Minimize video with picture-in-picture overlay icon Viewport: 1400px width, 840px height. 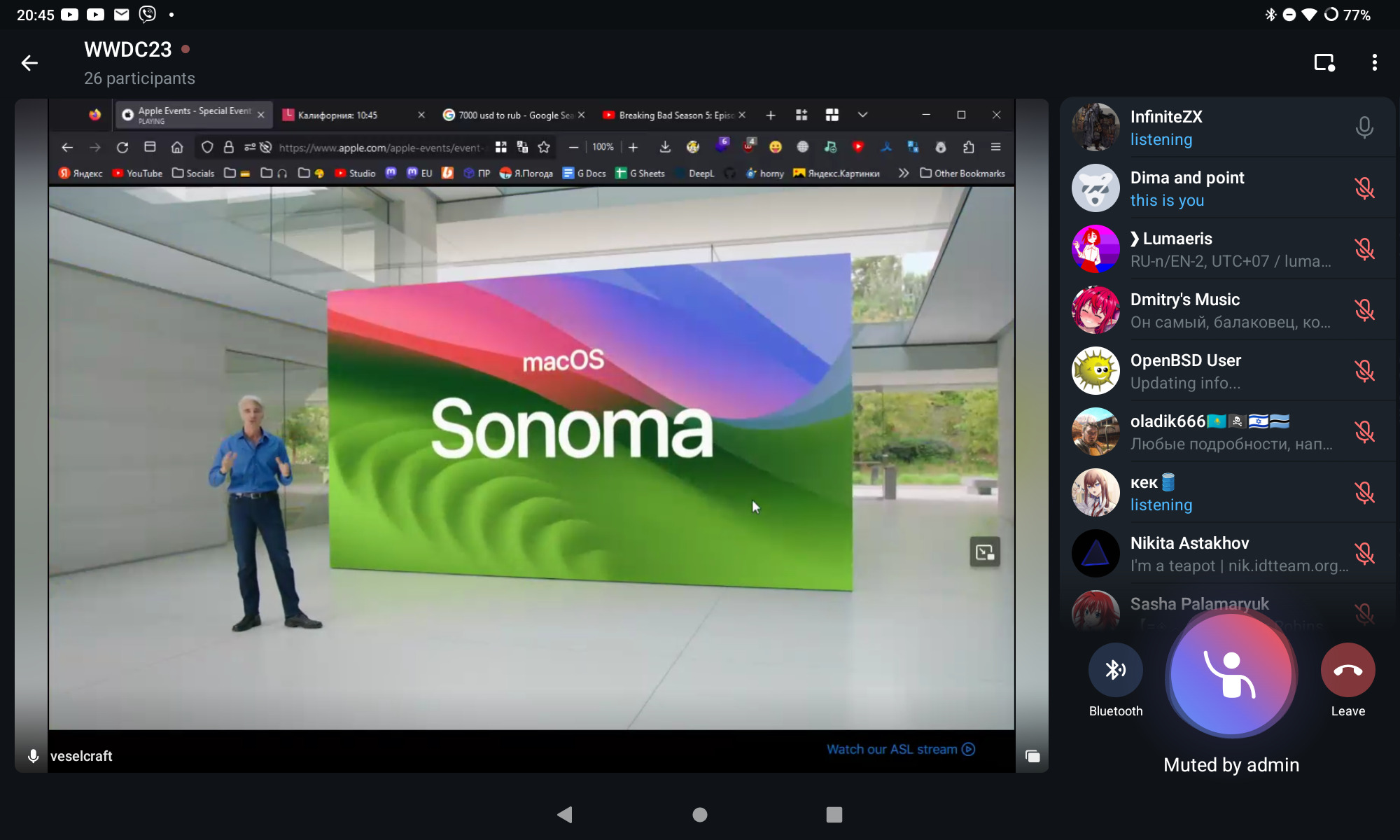coord(984,552)
